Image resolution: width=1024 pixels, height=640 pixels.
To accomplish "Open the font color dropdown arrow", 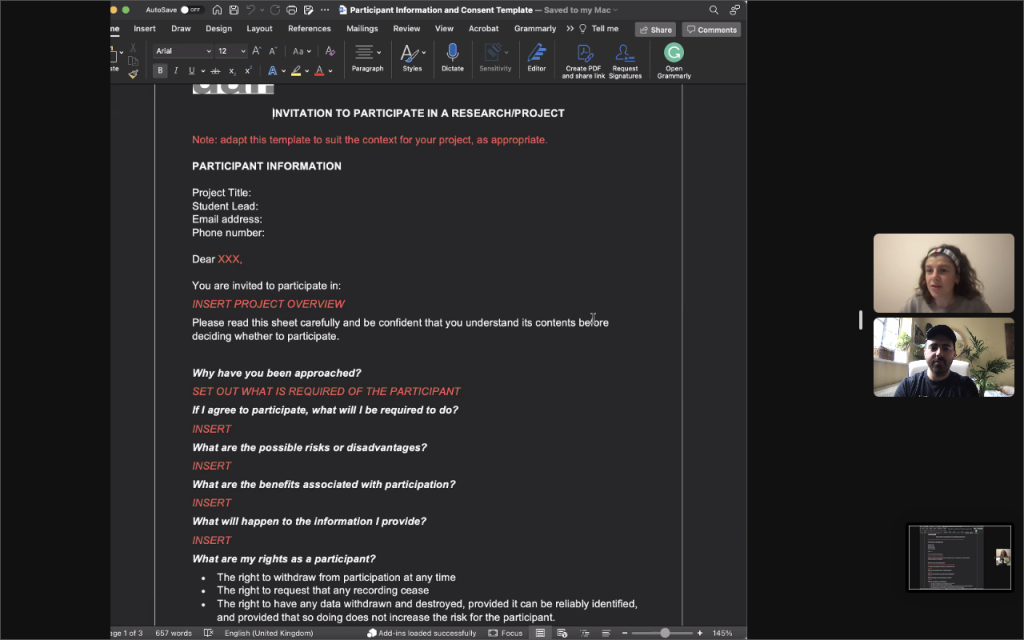I will coord(330,71).
